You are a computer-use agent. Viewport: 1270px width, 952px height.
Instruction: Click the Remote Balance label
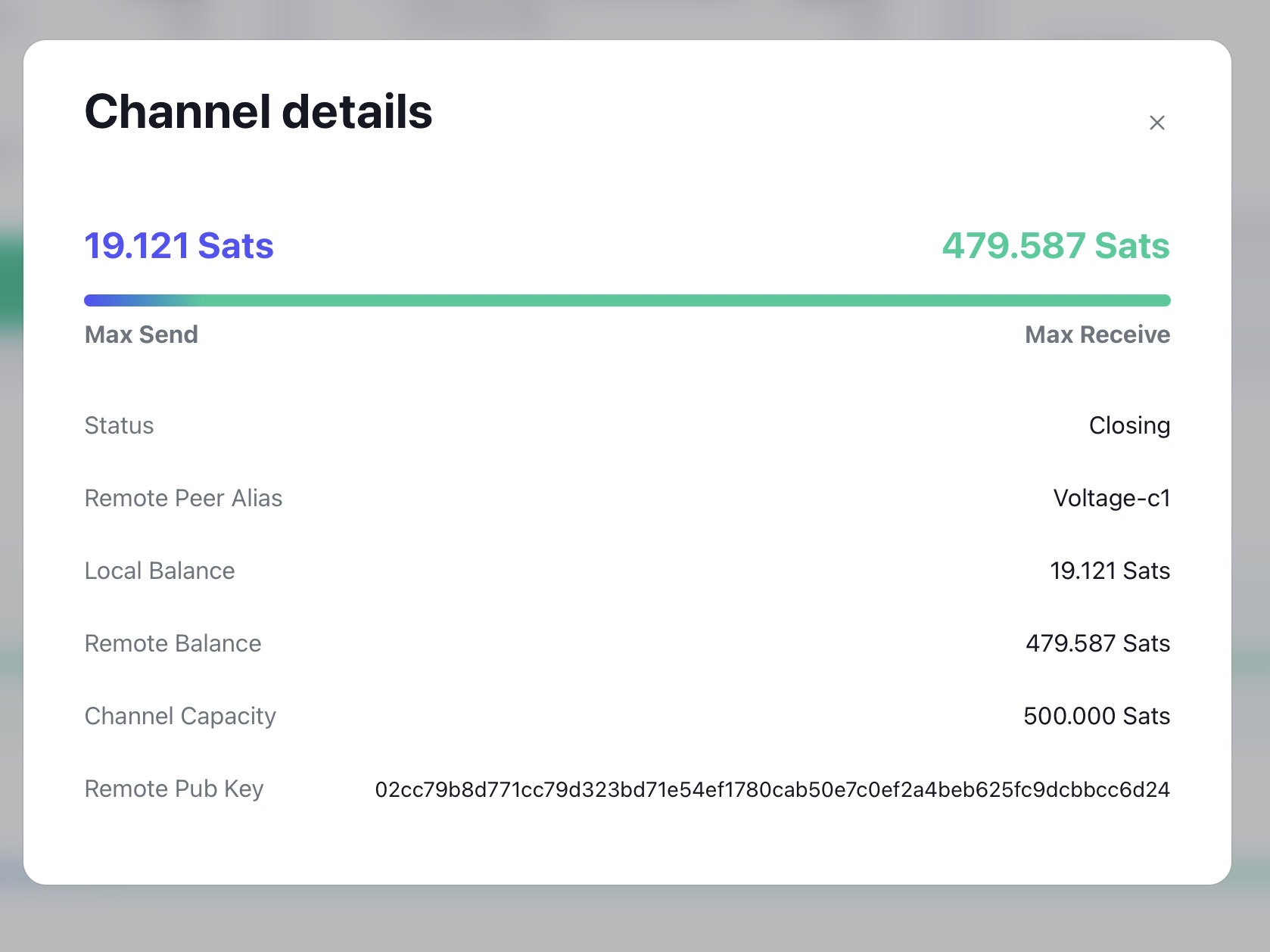[173, 643]
